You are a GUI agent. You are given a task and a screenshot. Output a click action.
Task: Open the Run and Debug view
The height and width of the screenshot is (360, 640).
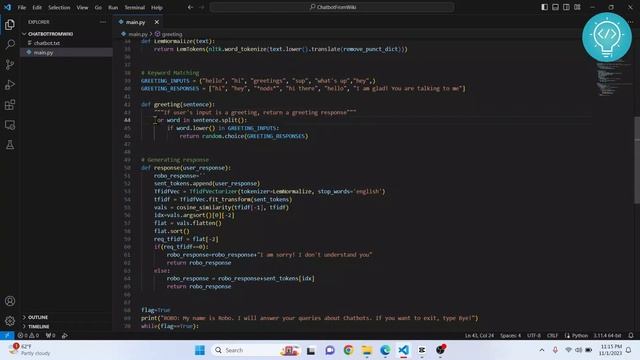click(10, 84)
